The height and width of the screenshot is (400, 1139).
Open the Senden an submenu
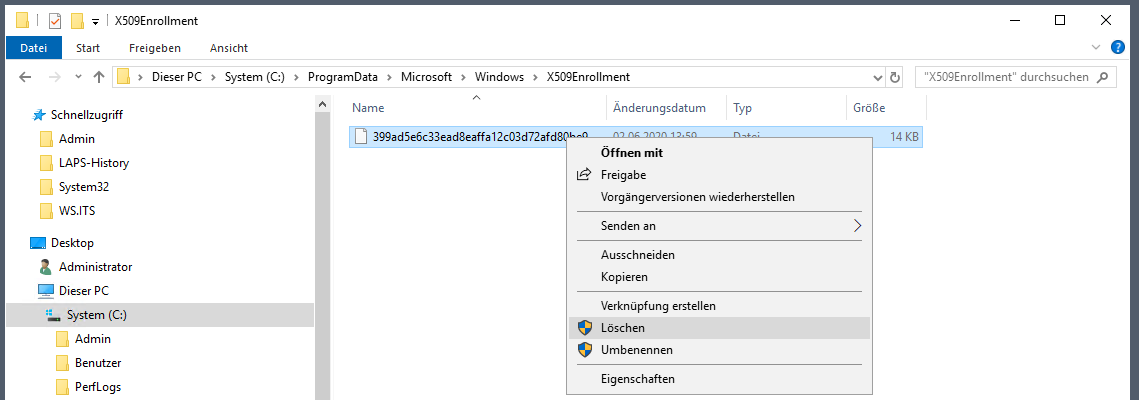coord(718,226)
